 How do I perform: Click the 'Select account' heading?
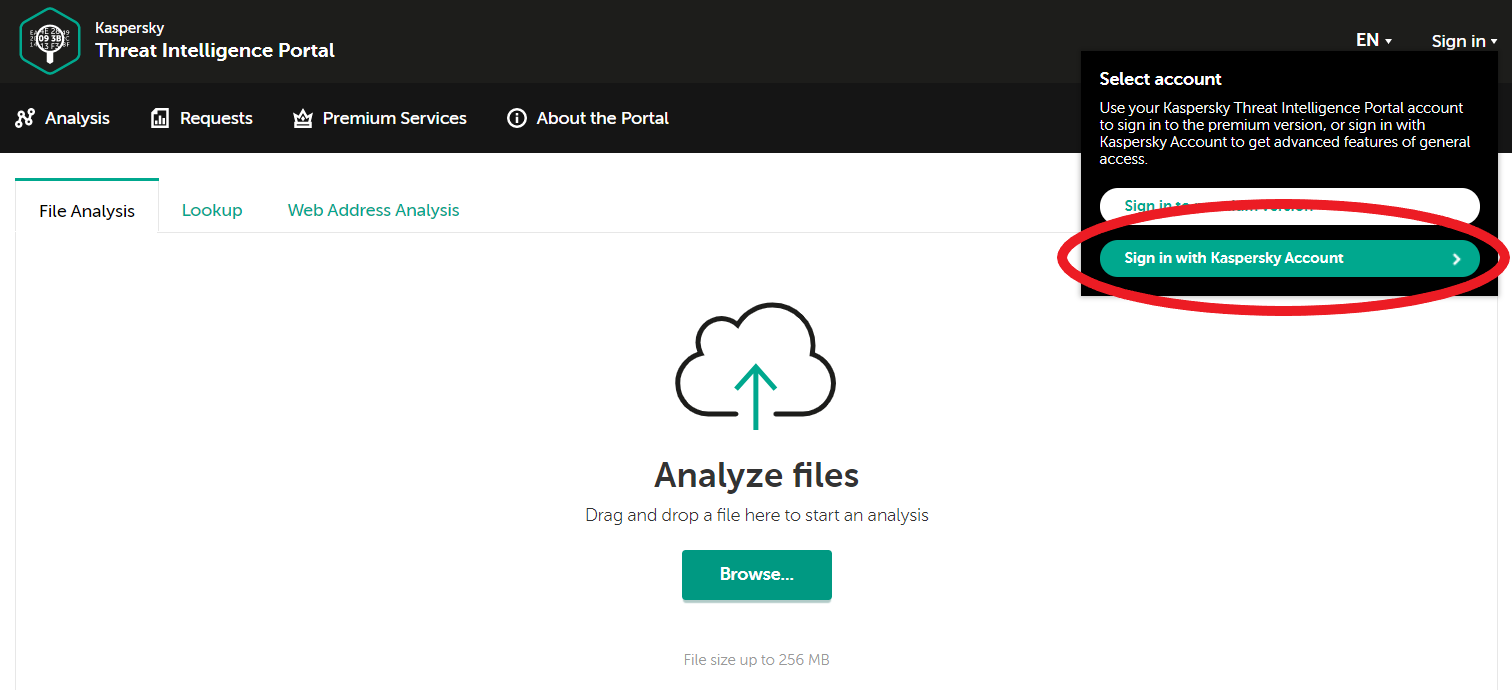1161,79
